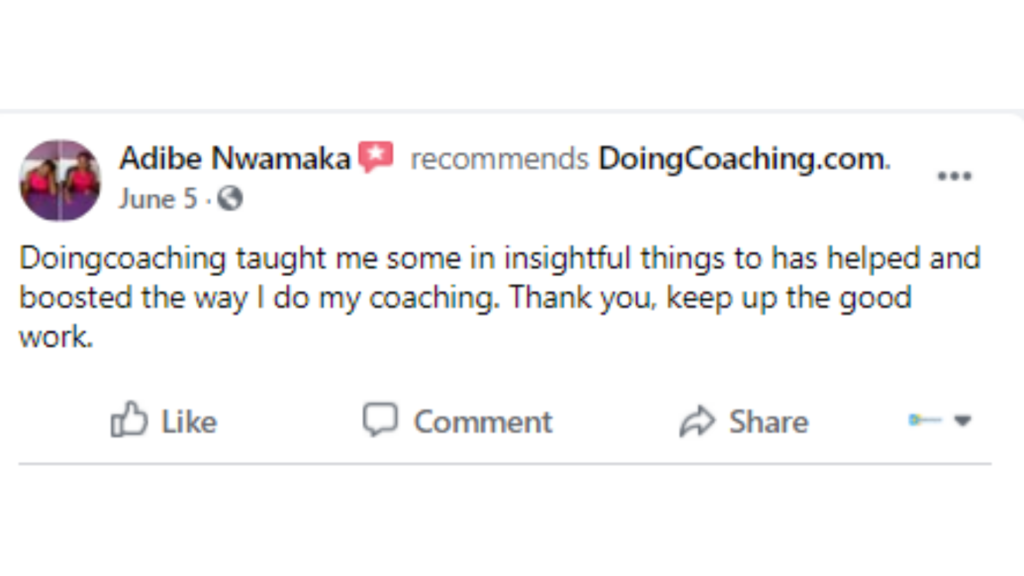Click the first line of review text
The height and width of the screenshot is (576, 1024).
[x=500, y=259]
